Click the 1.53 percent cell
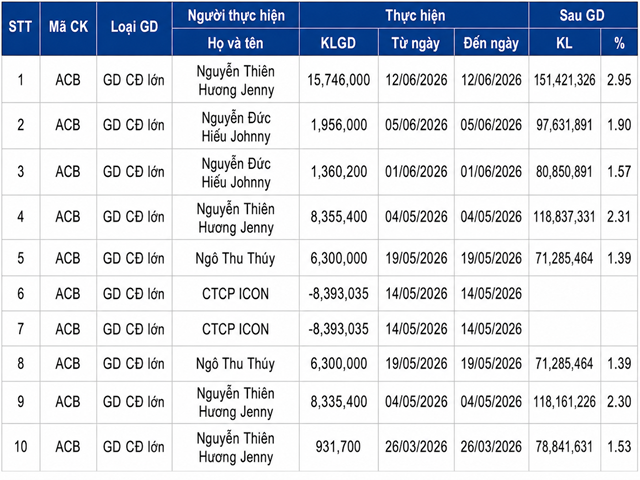Viewport: 640px width, 480px height. 619,447
